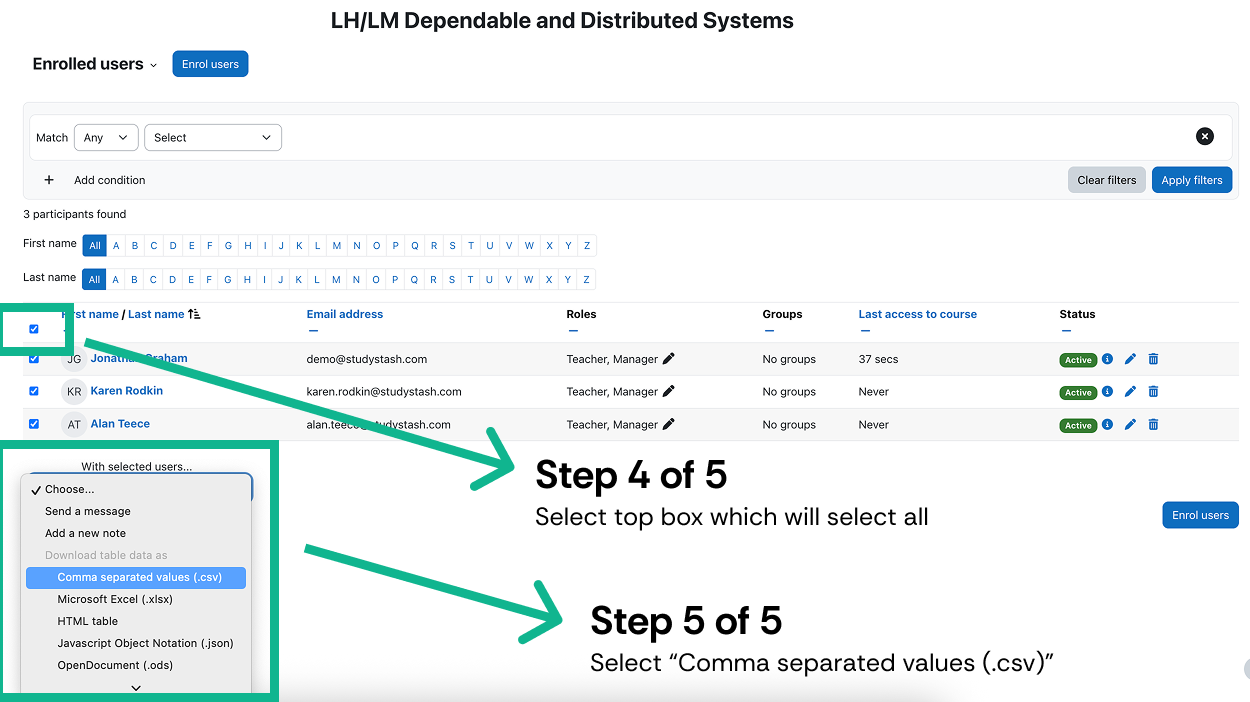Collapse the Status column
The width and height of the screenshot is (1250, 702).
(x=1066, y=331)
